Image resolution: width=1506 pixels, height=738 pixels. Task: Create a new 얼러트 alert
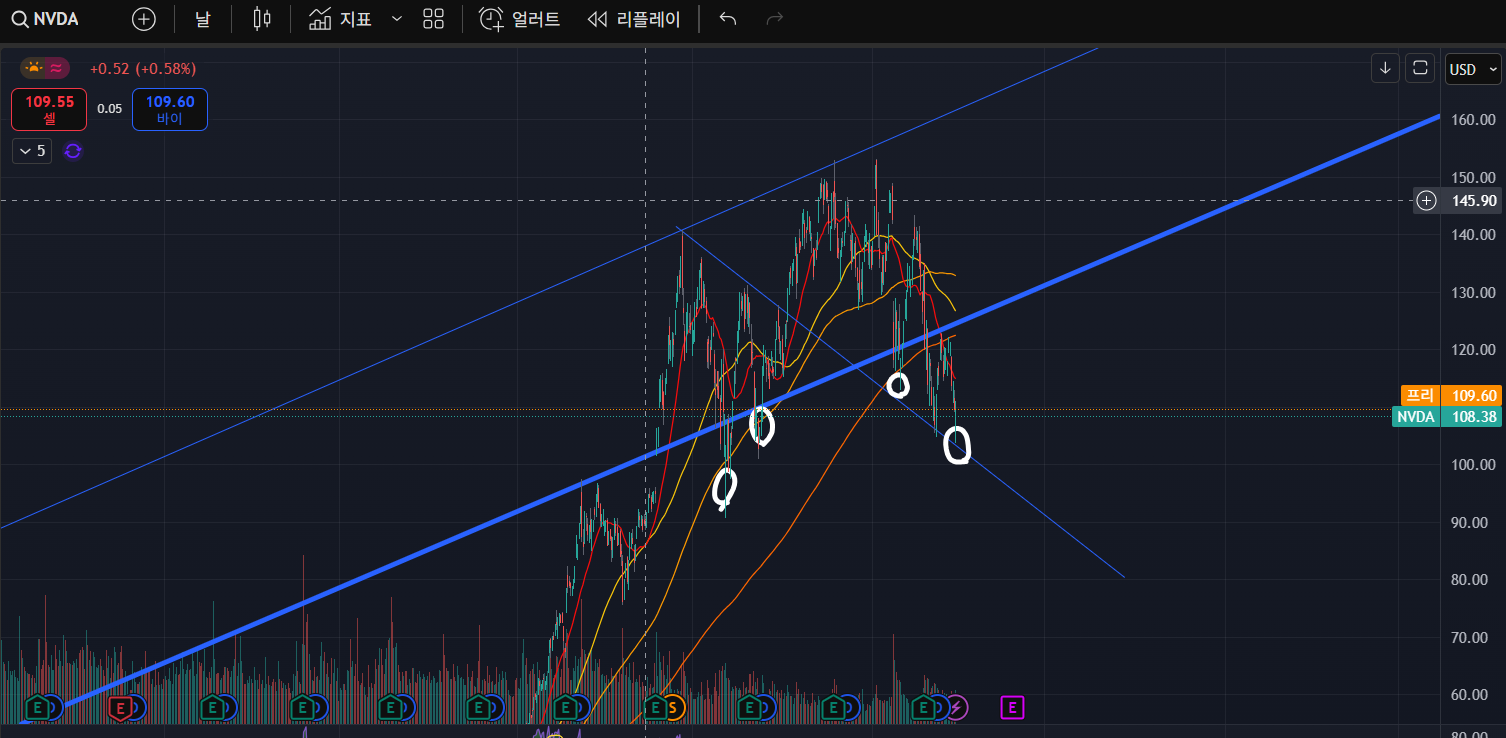coord(519,19)
